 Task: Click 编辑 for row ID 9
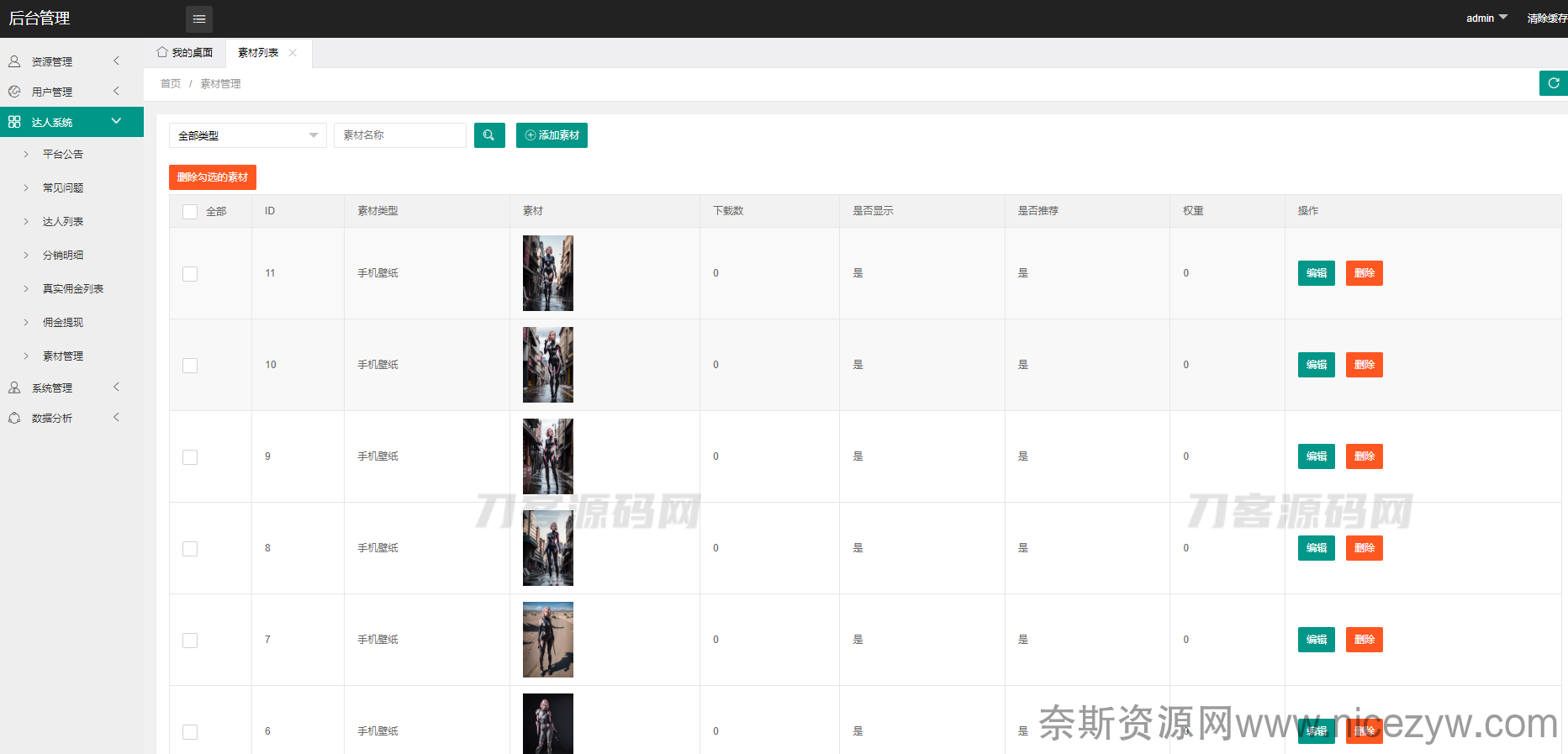(1317, 456)
